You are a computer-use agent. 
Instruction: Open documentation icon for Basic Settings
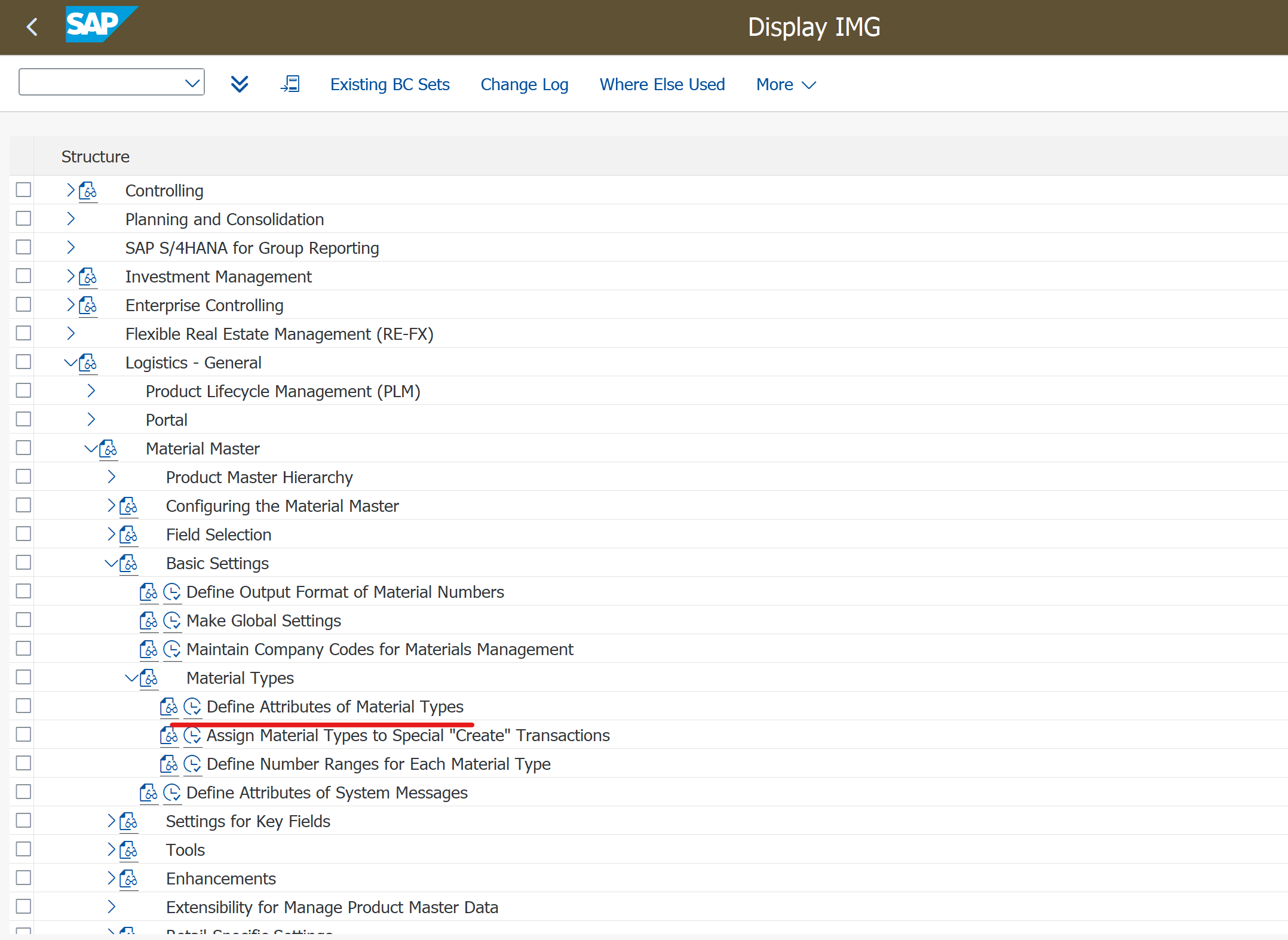(x=129, y=564)
